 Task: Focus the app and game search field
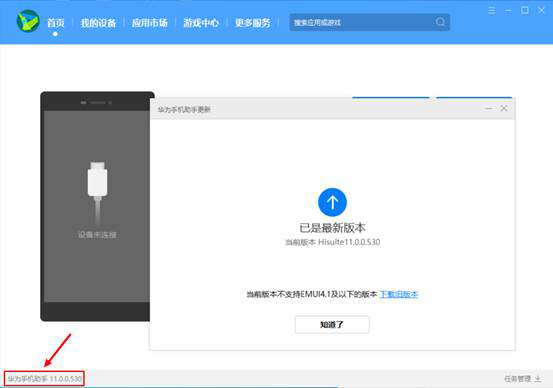pyautogui.click(x=369, y=22)
